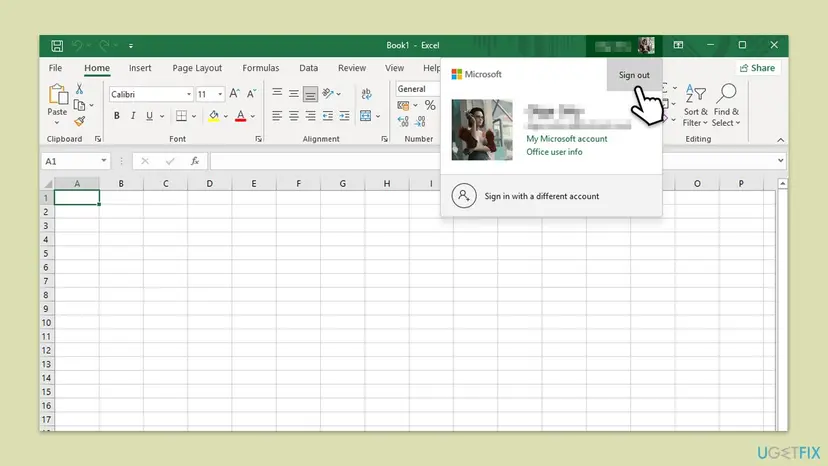The height and width of the screenshot is (466, 828).
Task: Click the Share button
Action: pyautogui.click(x=757, y=68)
